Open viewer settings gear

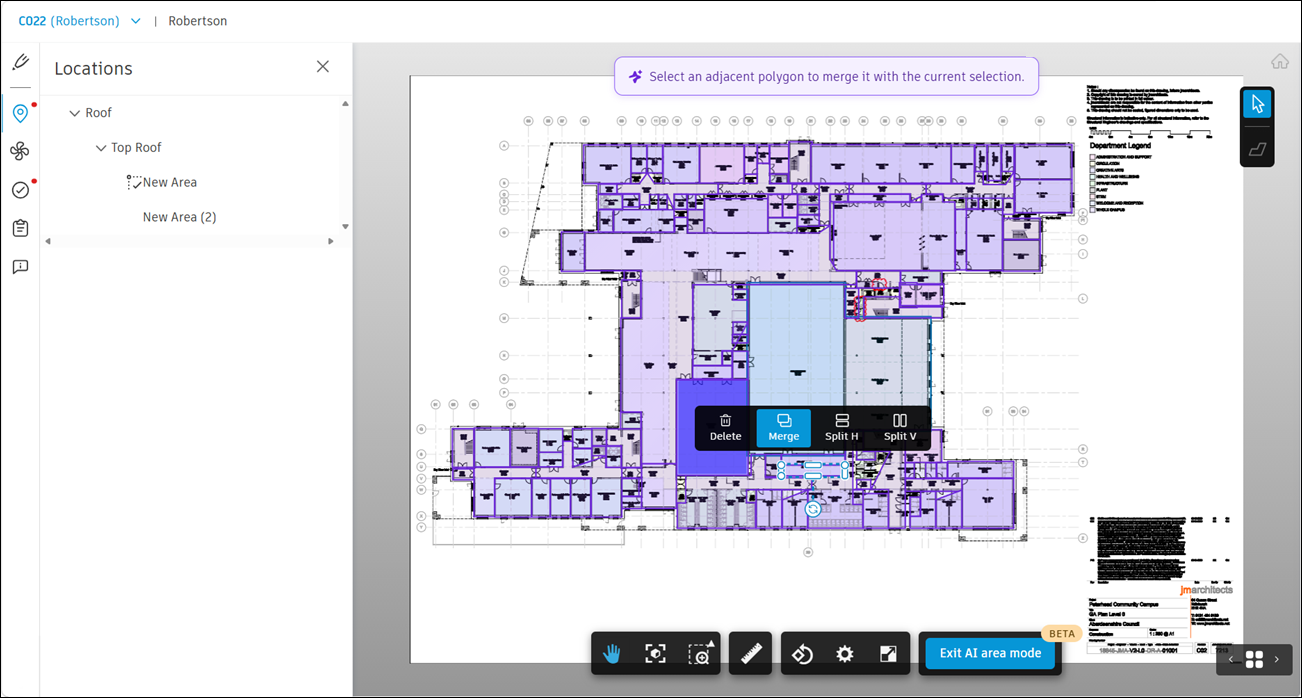[845, 654]
